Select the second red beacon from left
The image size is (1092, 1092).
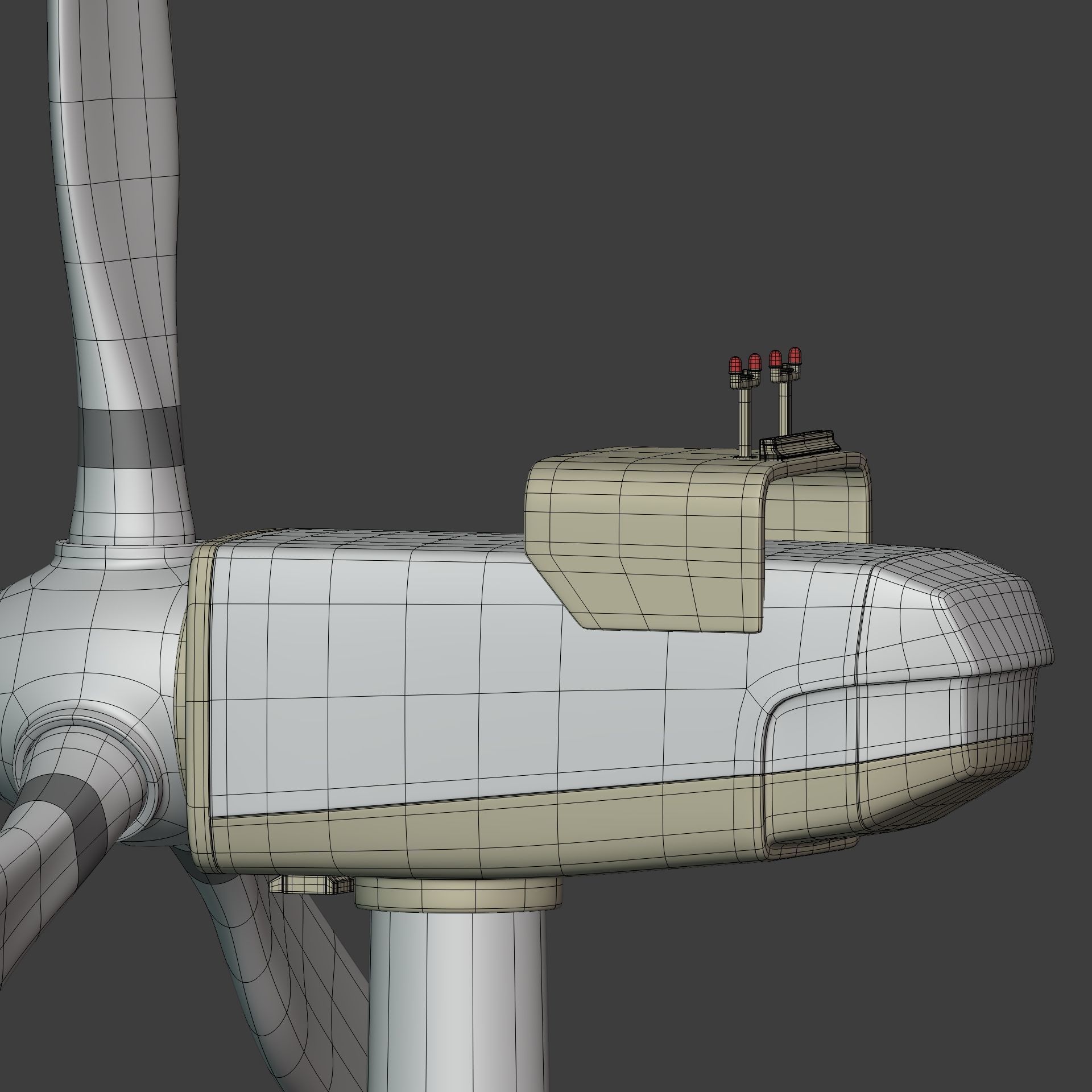point(755,361)
